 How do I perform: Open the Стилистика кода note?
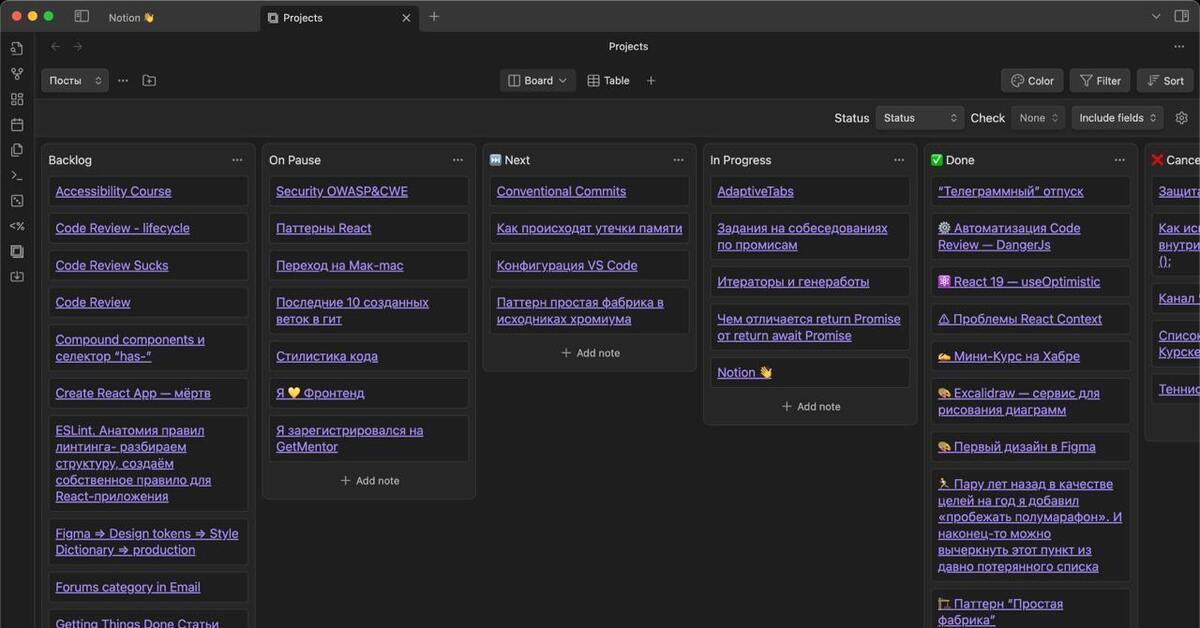coord(327,356)
